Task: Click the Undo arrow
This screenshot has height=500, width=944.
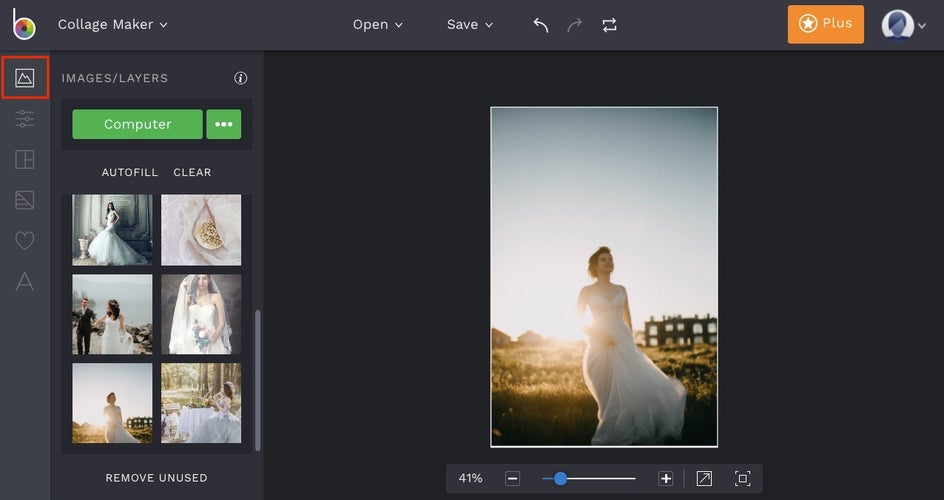Action: click(541, 25)
